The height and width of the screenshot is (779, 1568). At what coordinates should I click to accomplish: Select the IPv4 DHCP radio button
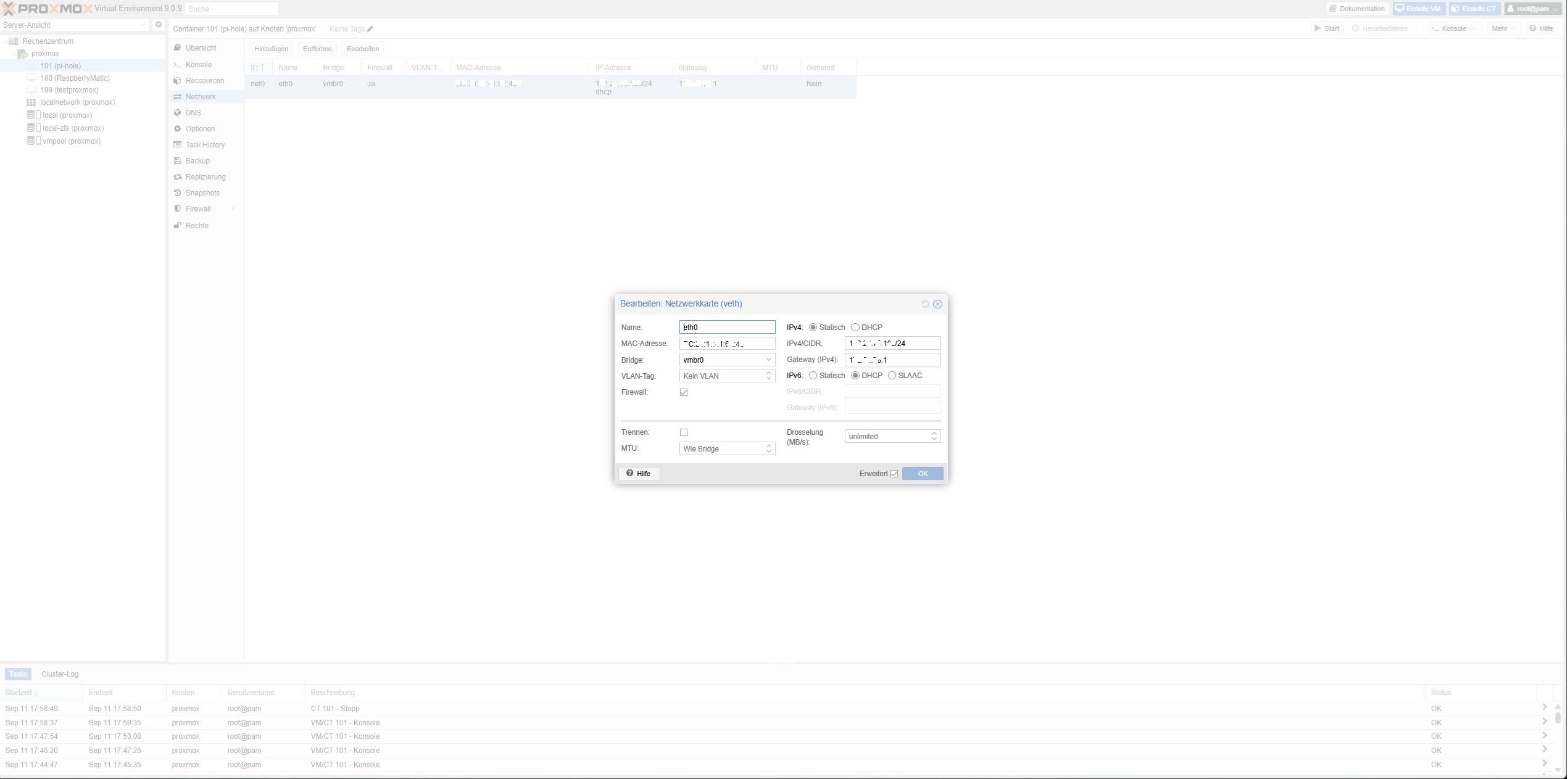click(855, 328)
